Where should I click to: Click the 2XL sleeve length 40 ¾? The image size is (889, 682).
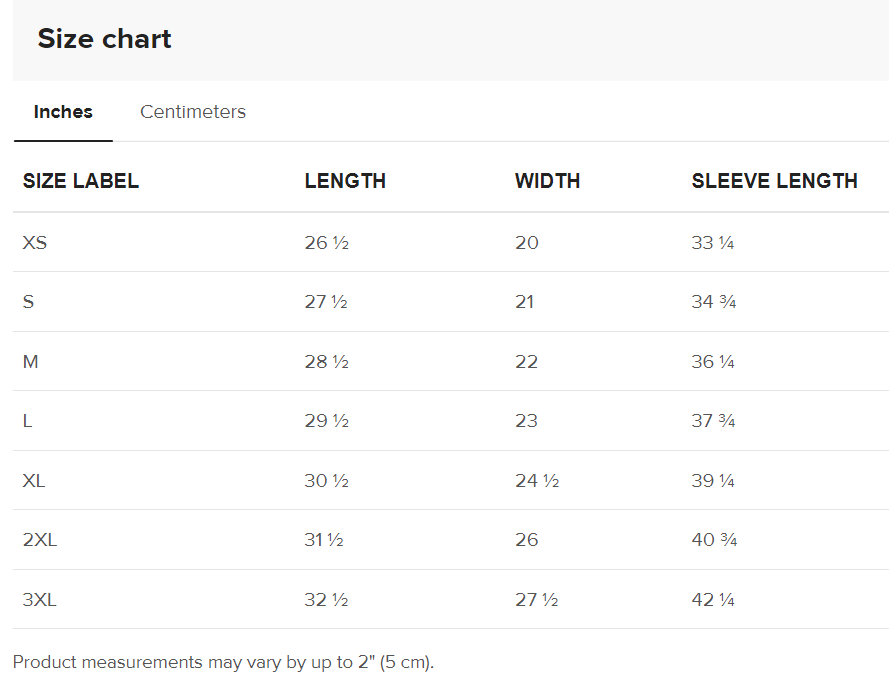[x=714, y=540]
